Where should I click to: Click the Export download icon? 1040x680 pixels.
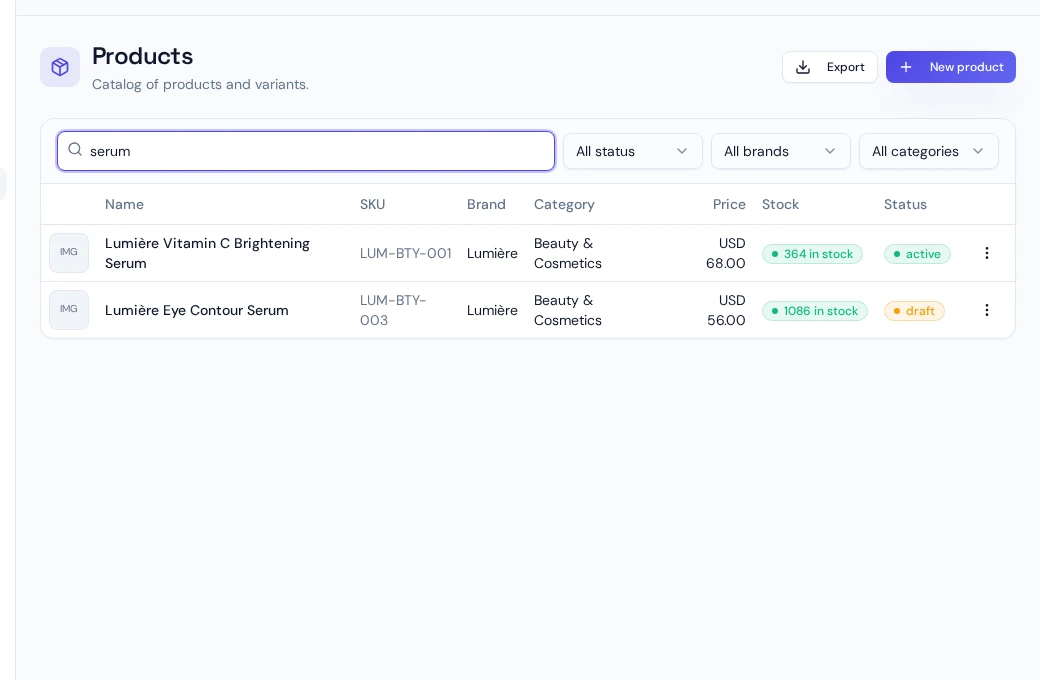click(x=803, y=67)
